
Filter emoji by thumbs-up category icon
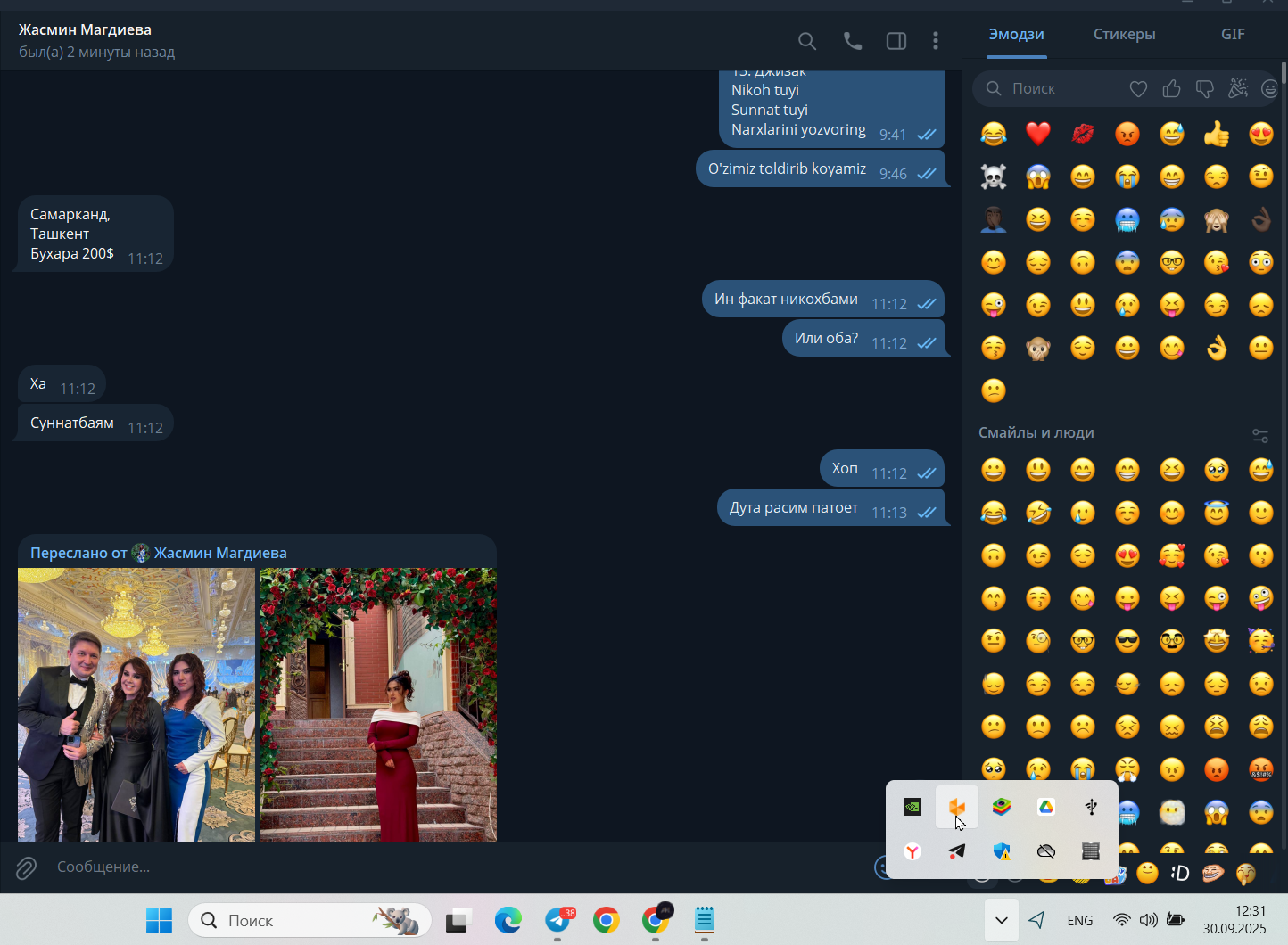(x=1172, y=88)
